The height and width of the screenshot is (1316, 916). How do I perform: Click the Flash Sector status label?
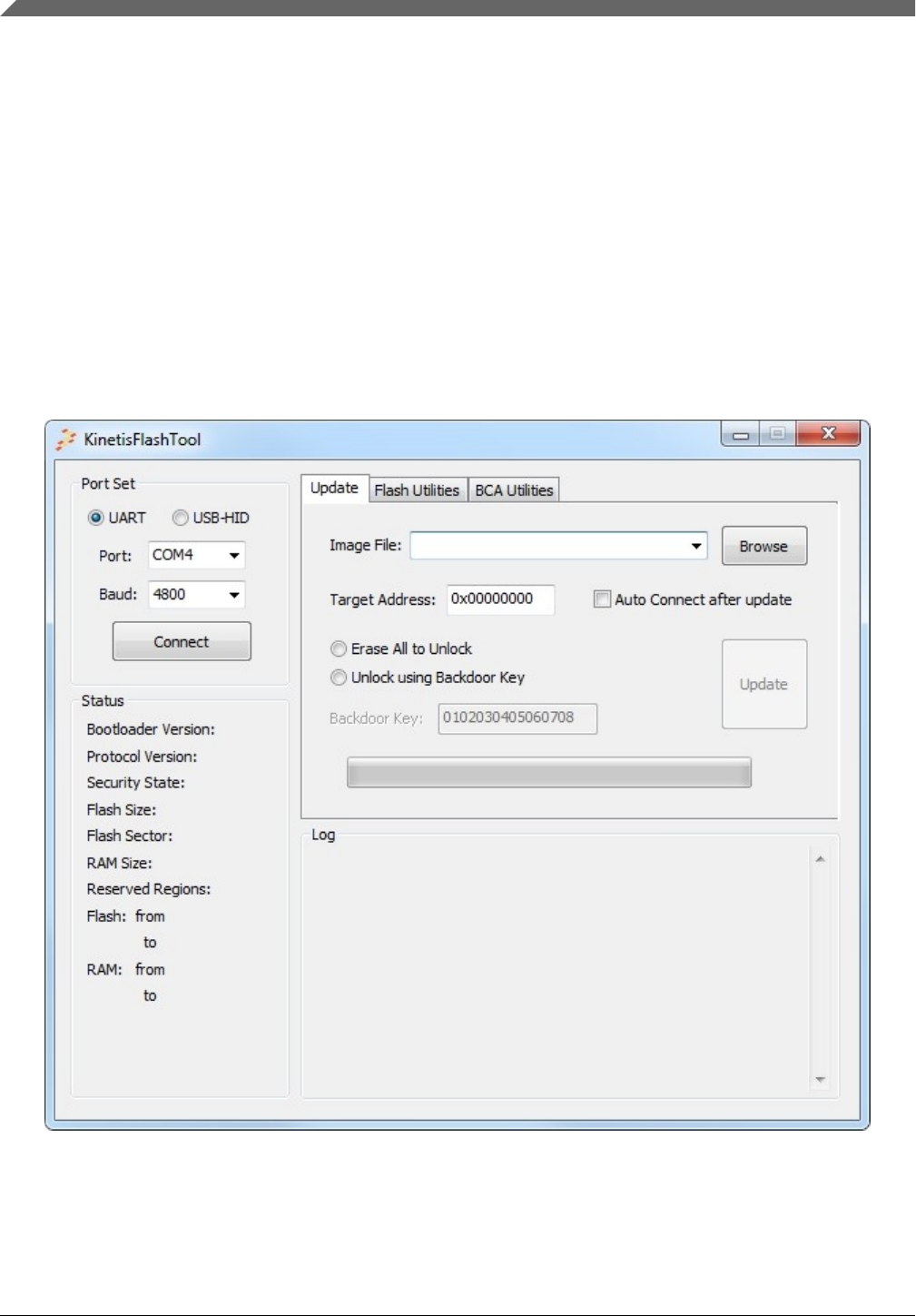point(130,836)
